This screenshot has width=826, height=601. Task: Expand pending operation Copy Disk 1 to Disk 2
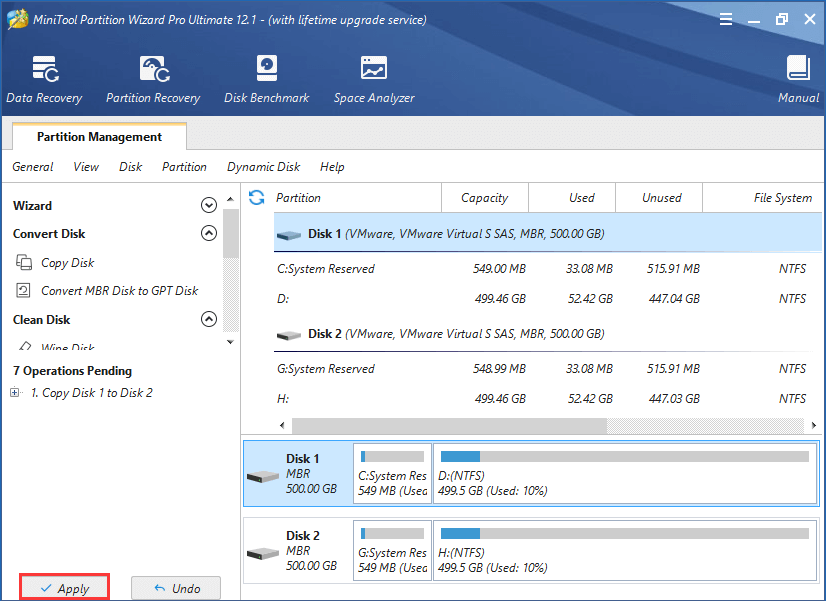(x=15, y=392)
